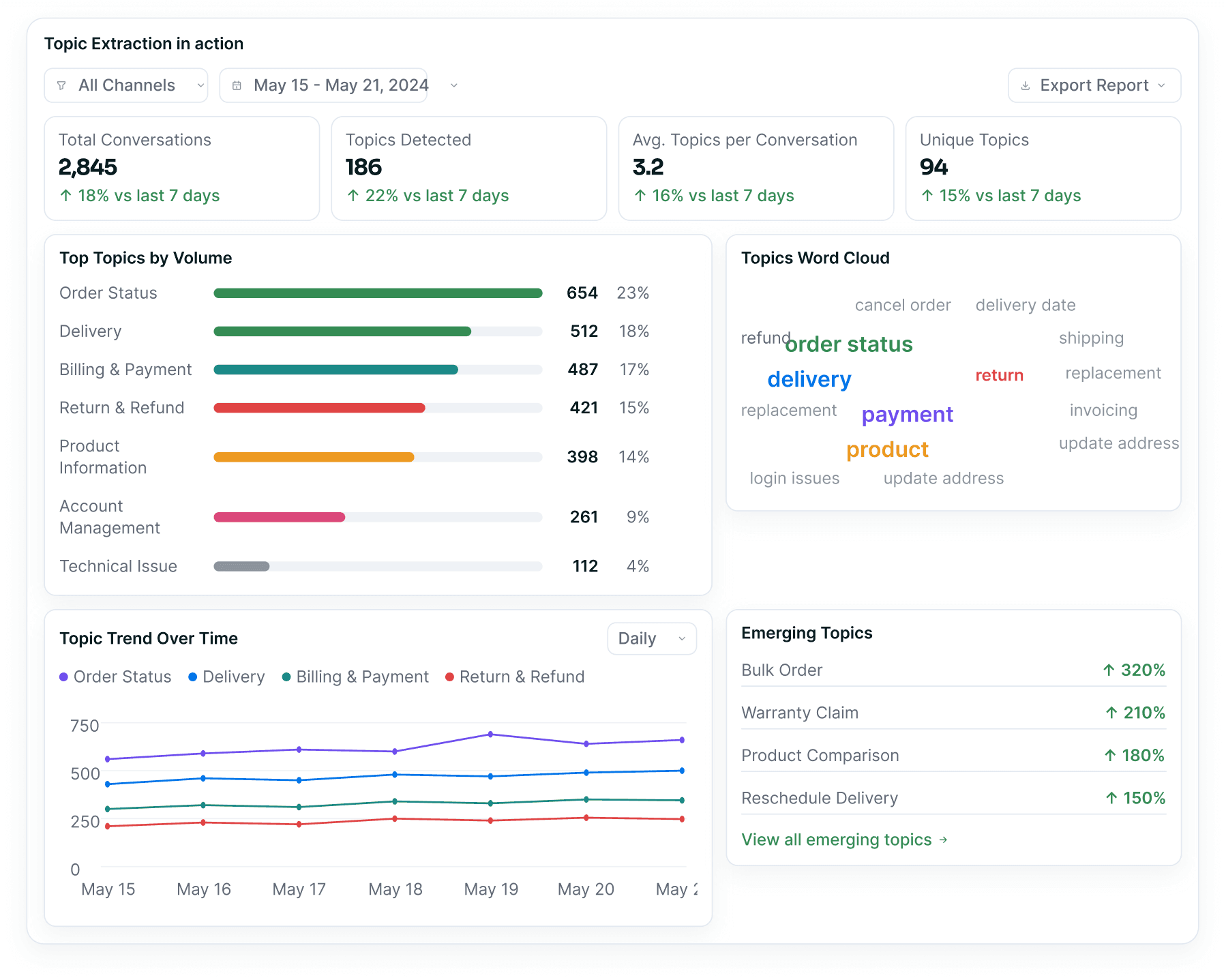Click the Export Report button
This screenshot has height=980, width=1226.
1094,85
